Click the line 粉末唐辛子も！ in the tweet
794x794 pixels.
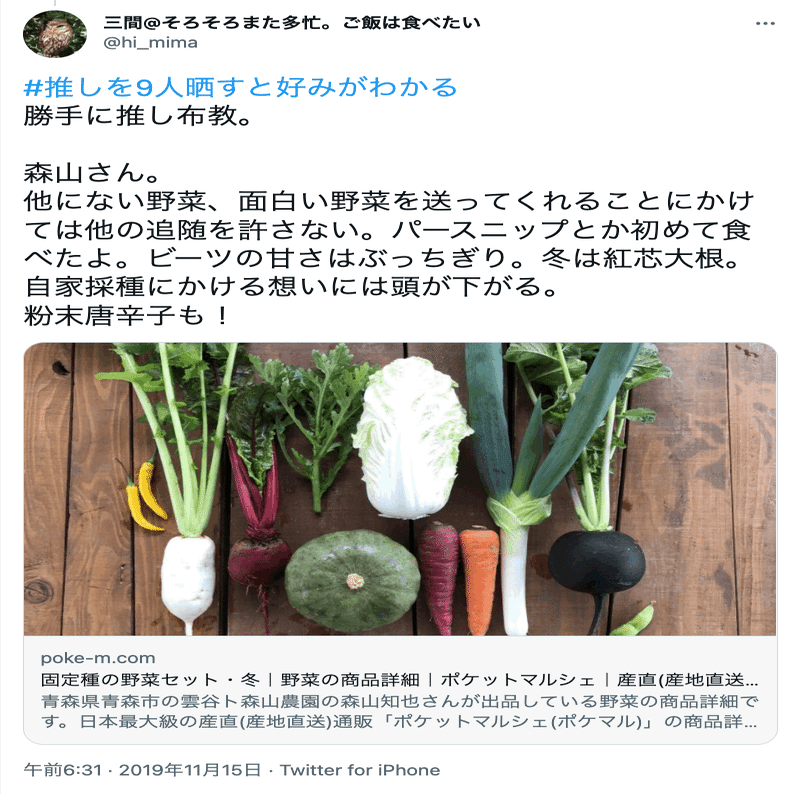[x=127, y=315]
